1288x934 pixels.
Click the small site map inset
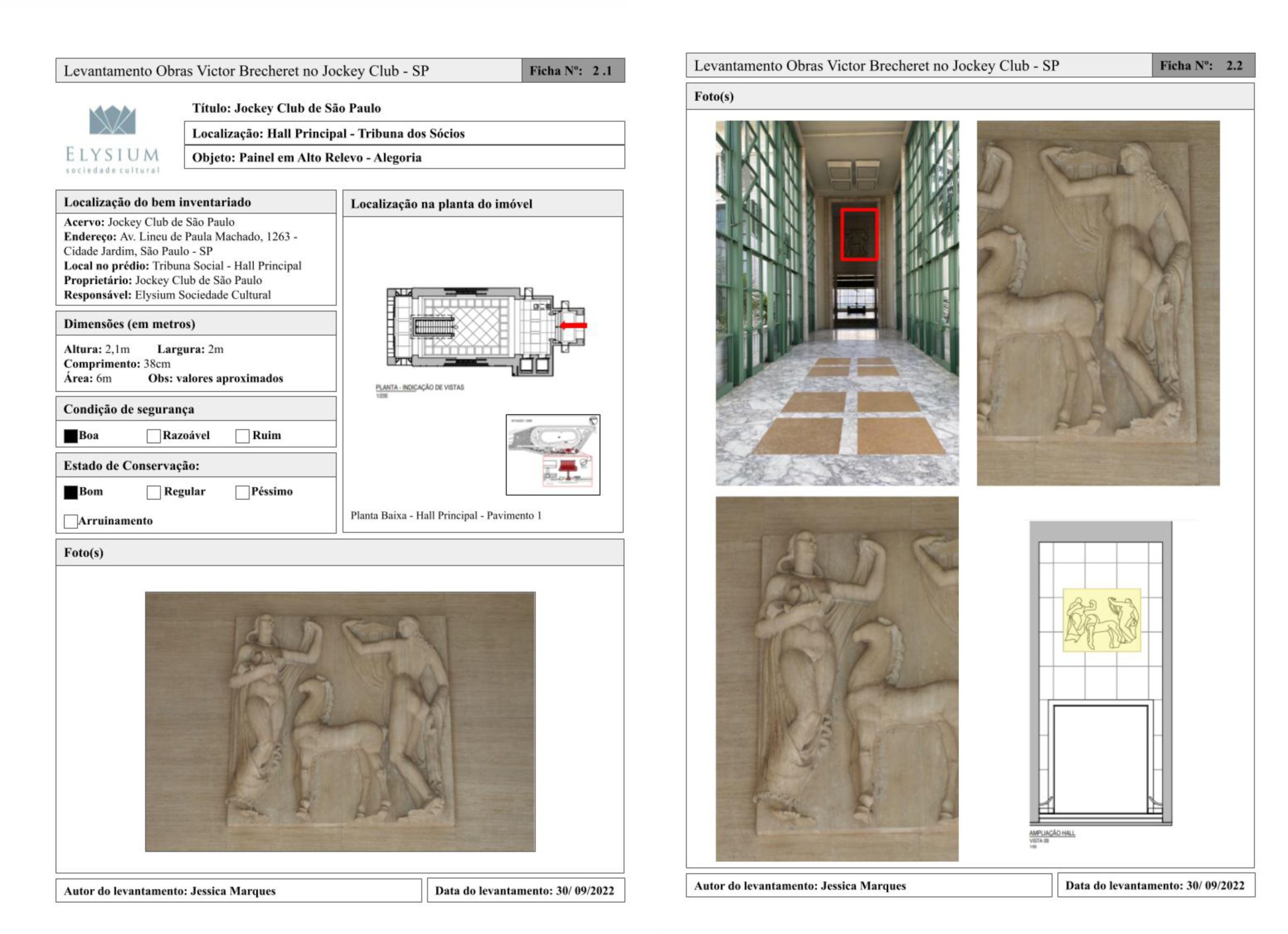point(552,454)
